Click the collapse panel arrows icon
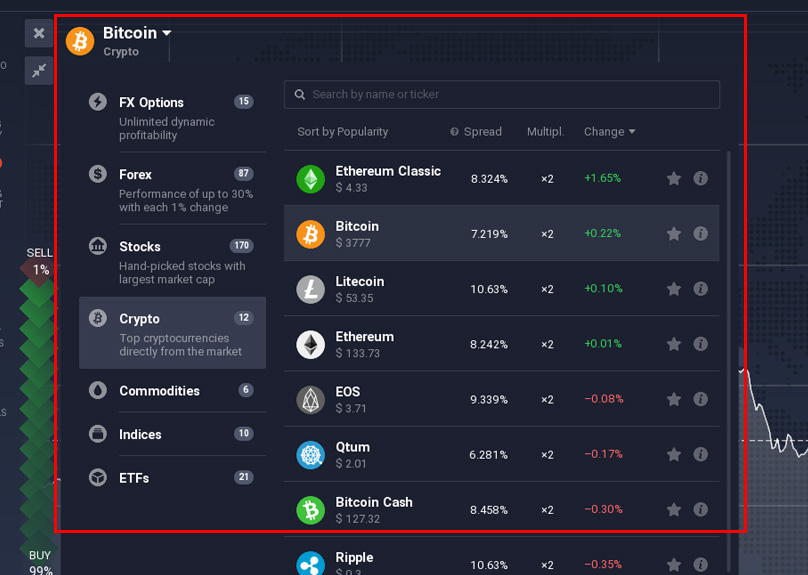This screenshot has height=575, width=808. click(x=39, y=71)
